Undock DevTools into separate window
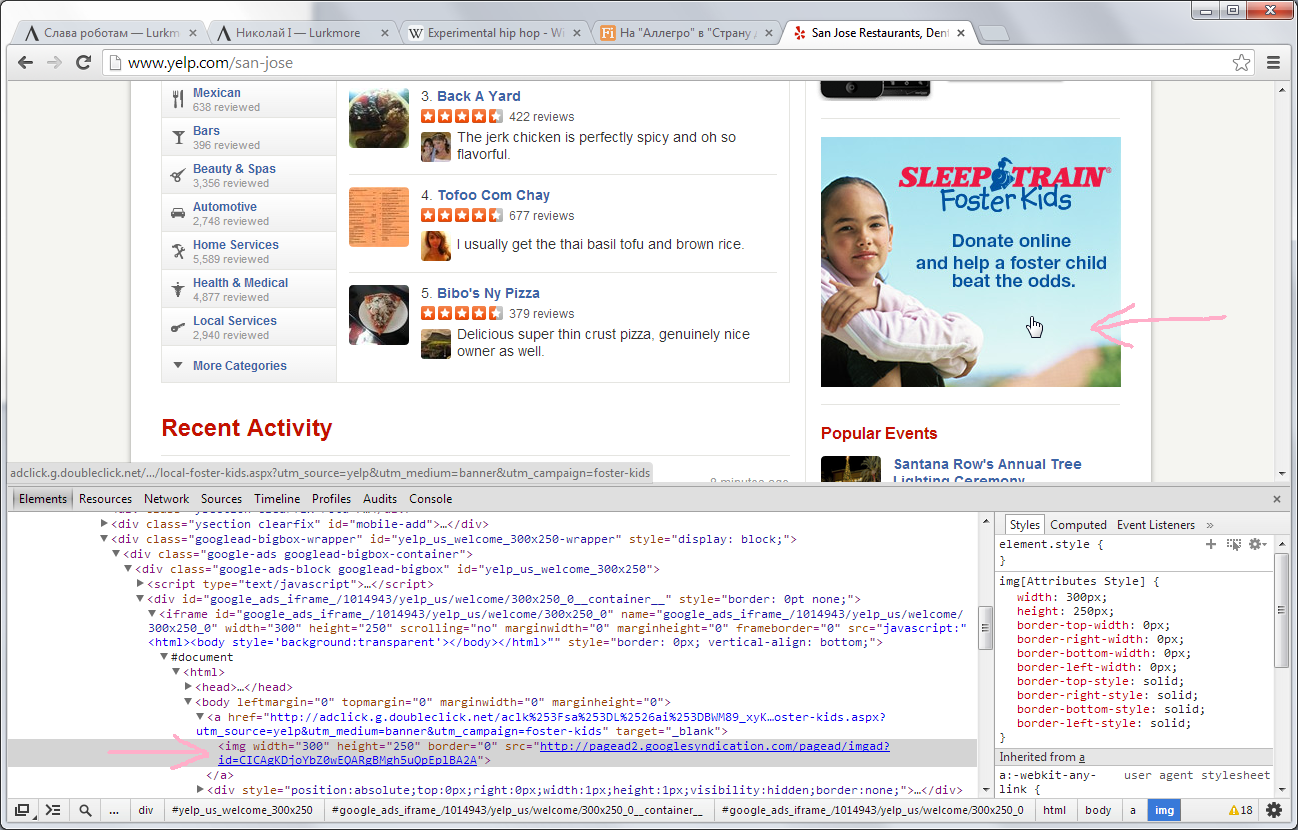 22,810
